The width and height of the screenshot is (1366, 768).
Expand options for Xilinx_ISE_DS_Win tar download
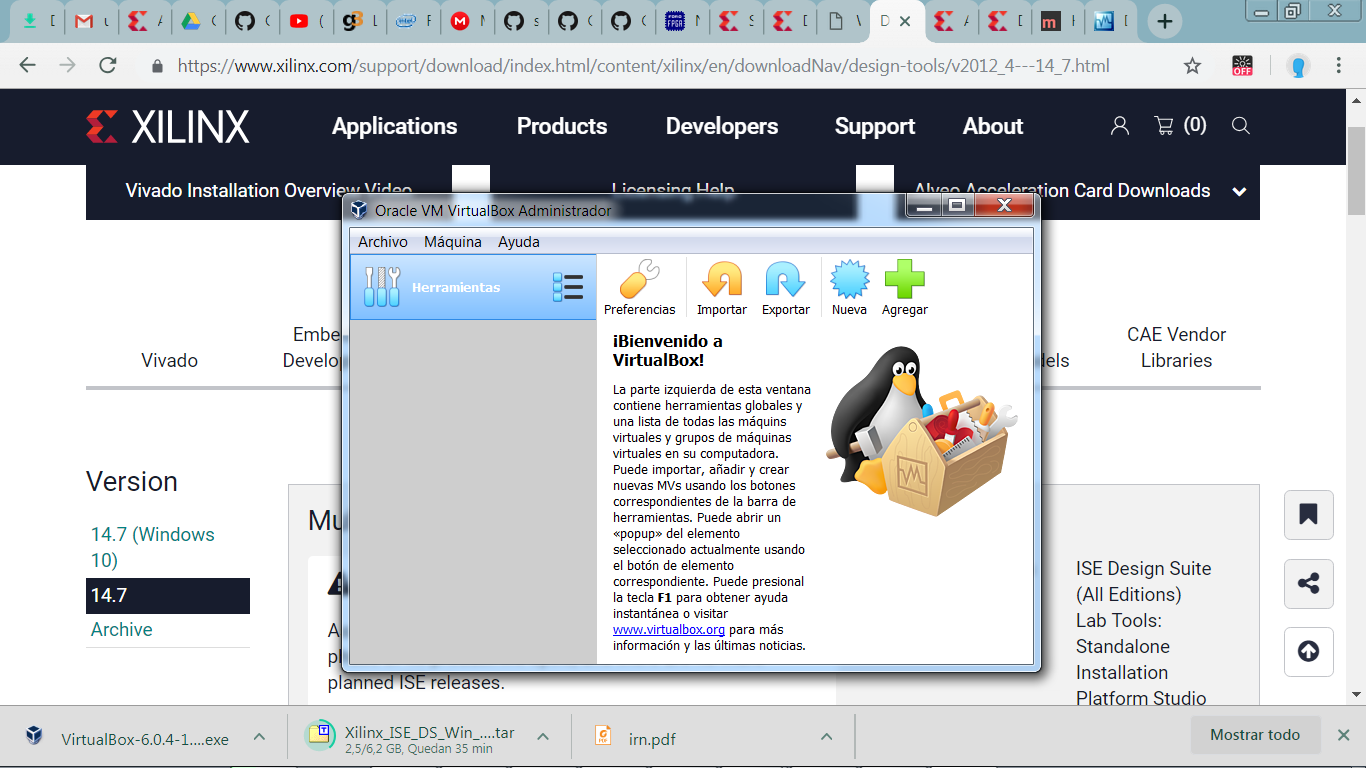pos(542,738)
